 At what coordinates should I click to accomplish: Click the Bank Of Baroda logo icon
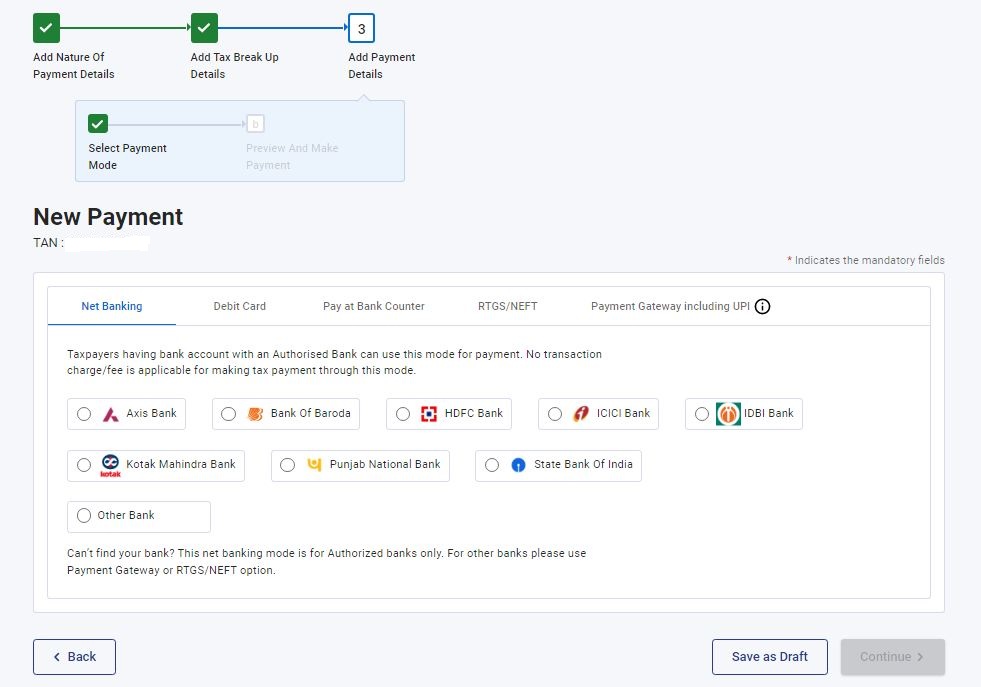point(255,414)
